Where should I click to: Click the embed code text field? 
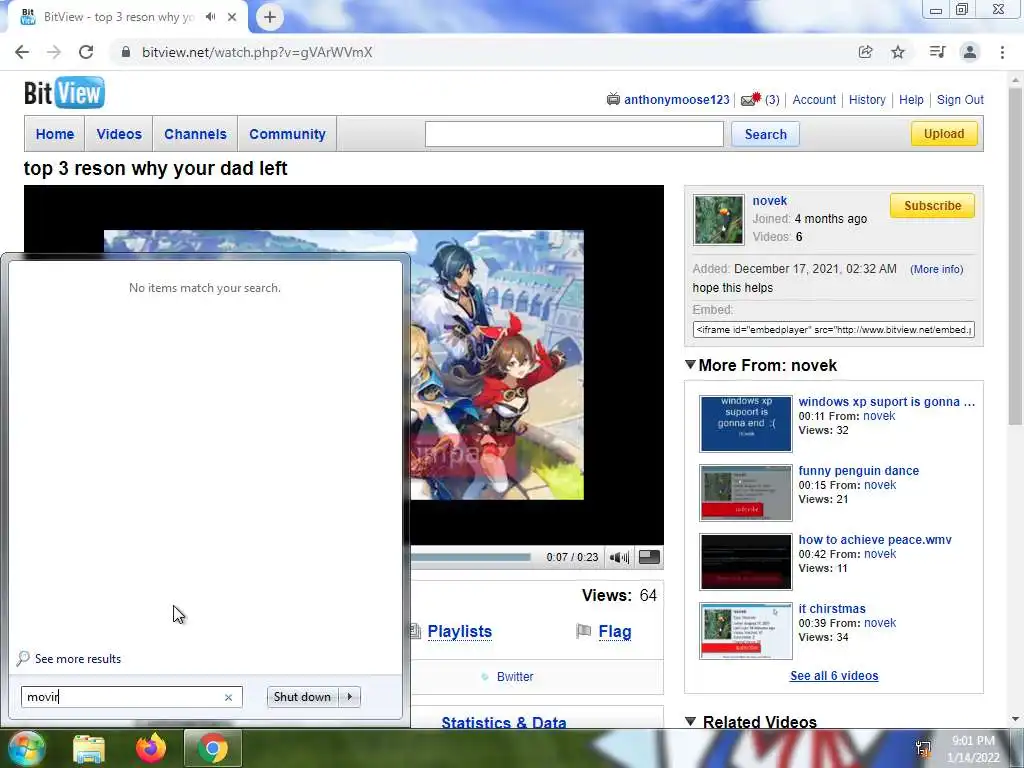pyautogui.click(x=833, y=330)
